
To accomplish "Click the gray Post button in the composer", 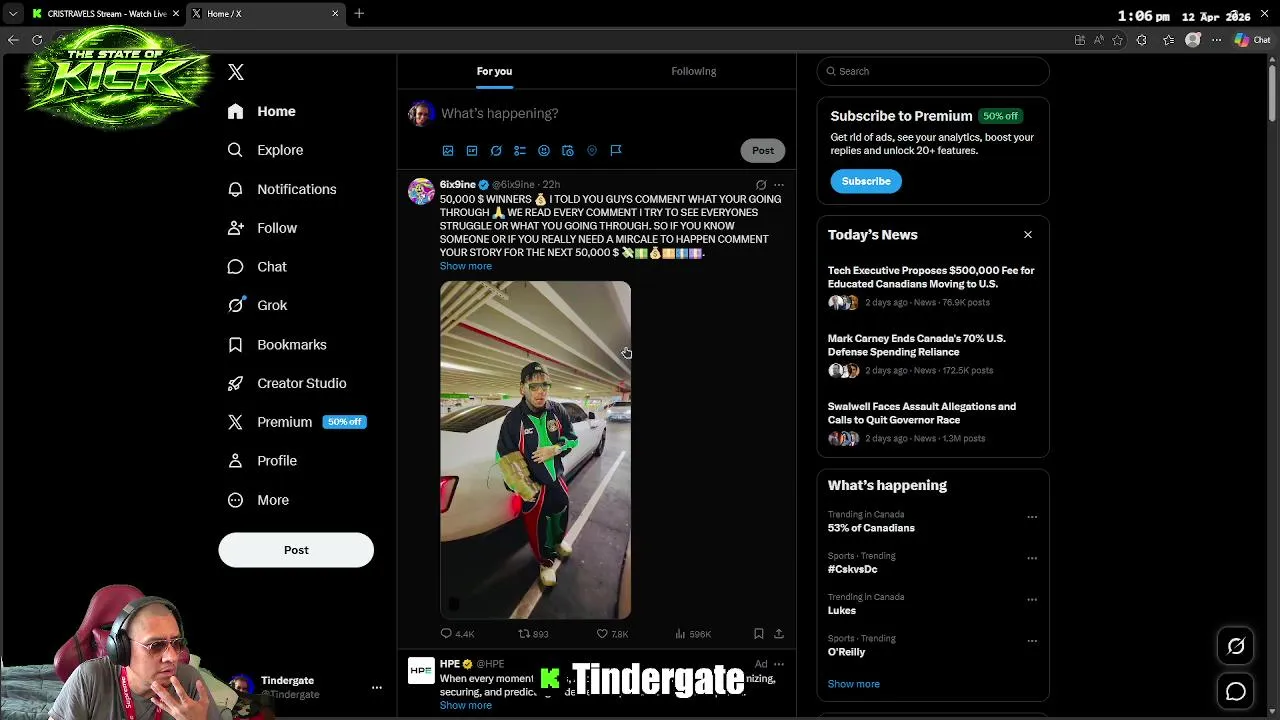I will [763, 151].
